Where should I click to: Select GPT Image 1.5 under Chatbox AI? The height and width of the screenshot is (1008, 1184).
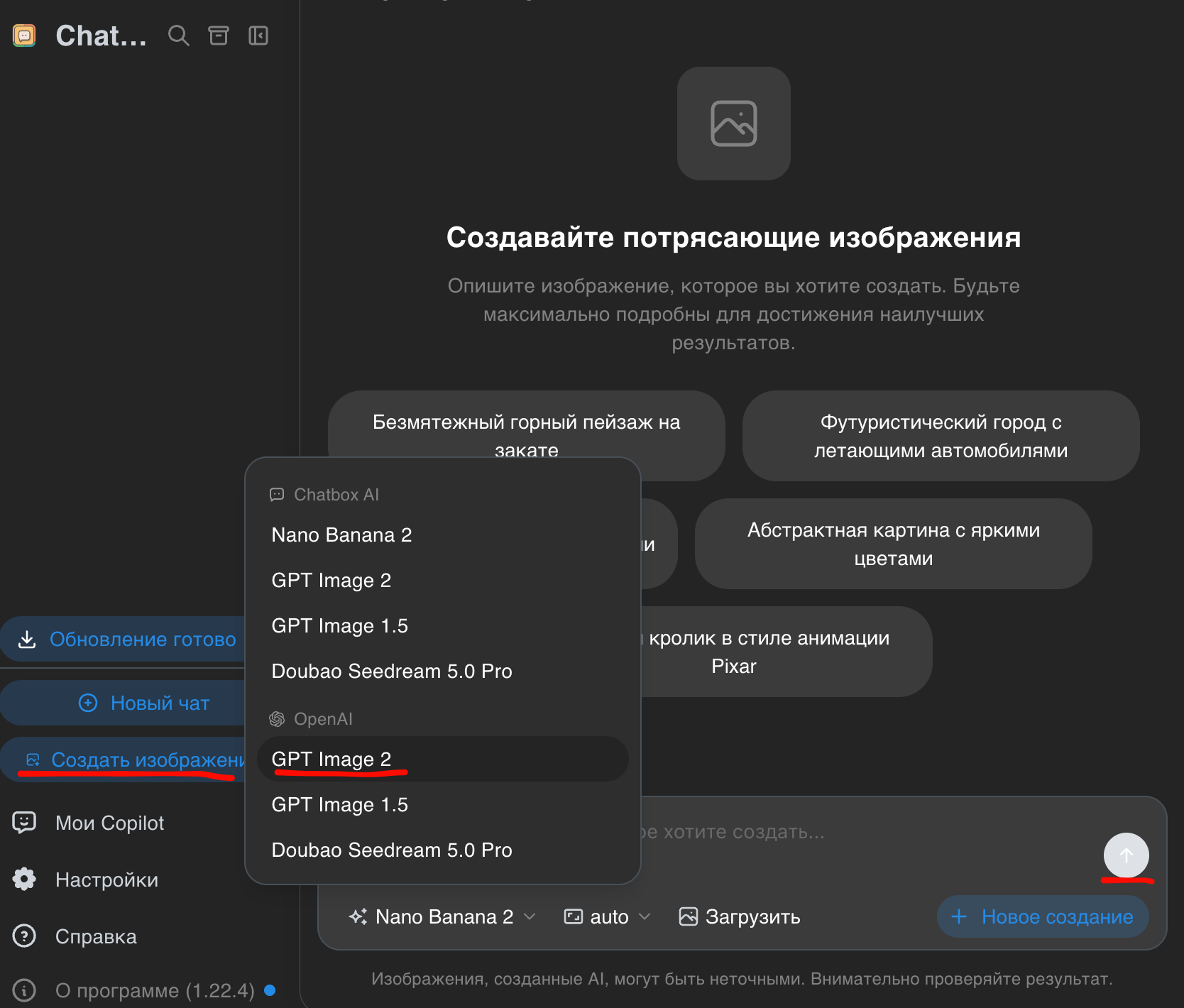click(x=443, y=625)
